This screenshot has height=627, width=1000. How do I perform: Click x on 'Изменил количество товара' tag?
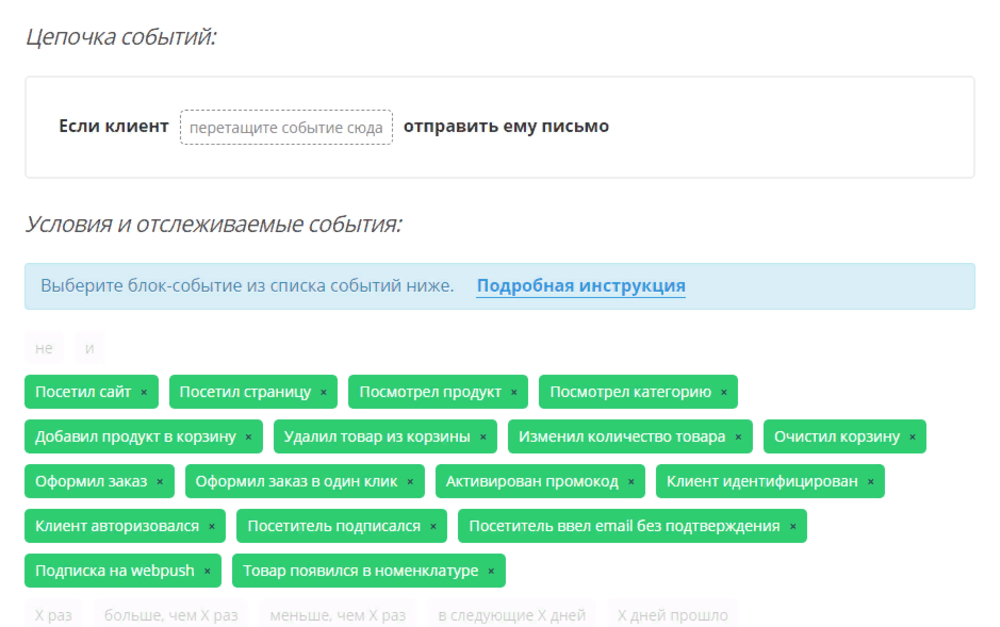pyautogui.click(x=739, y=437)
